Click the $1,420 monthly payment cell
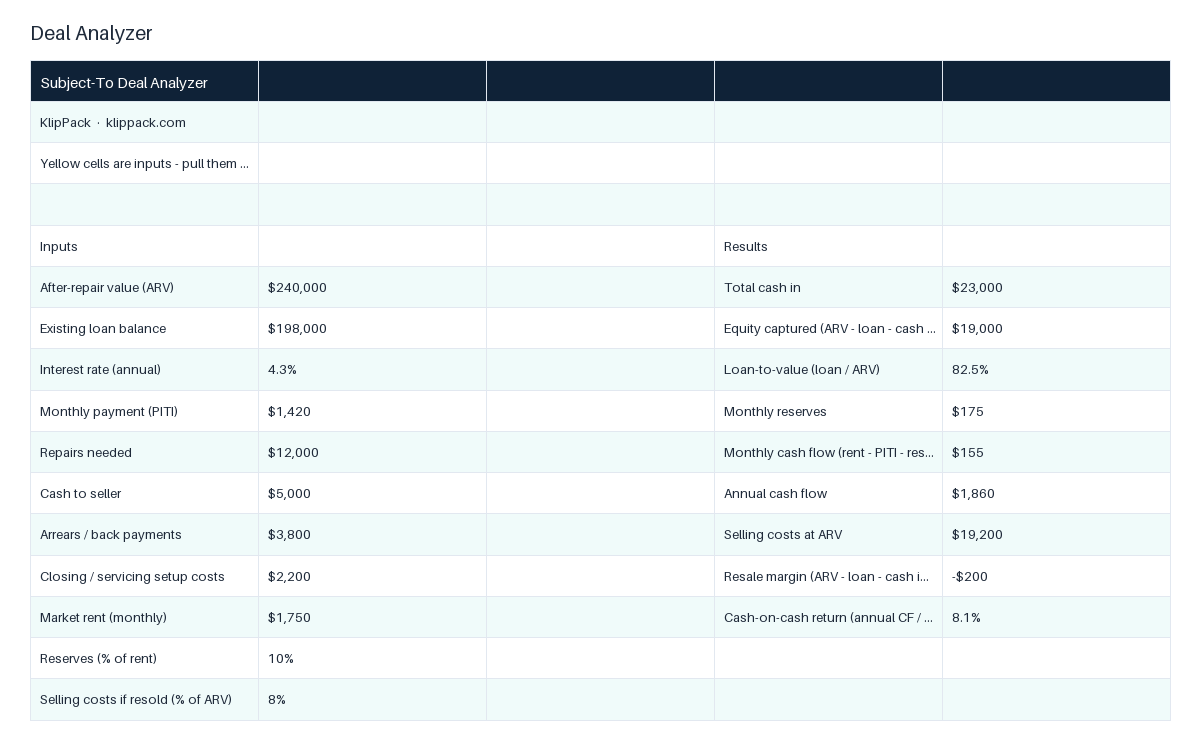This screenshot has width=1200, height=750. [372, 411]
